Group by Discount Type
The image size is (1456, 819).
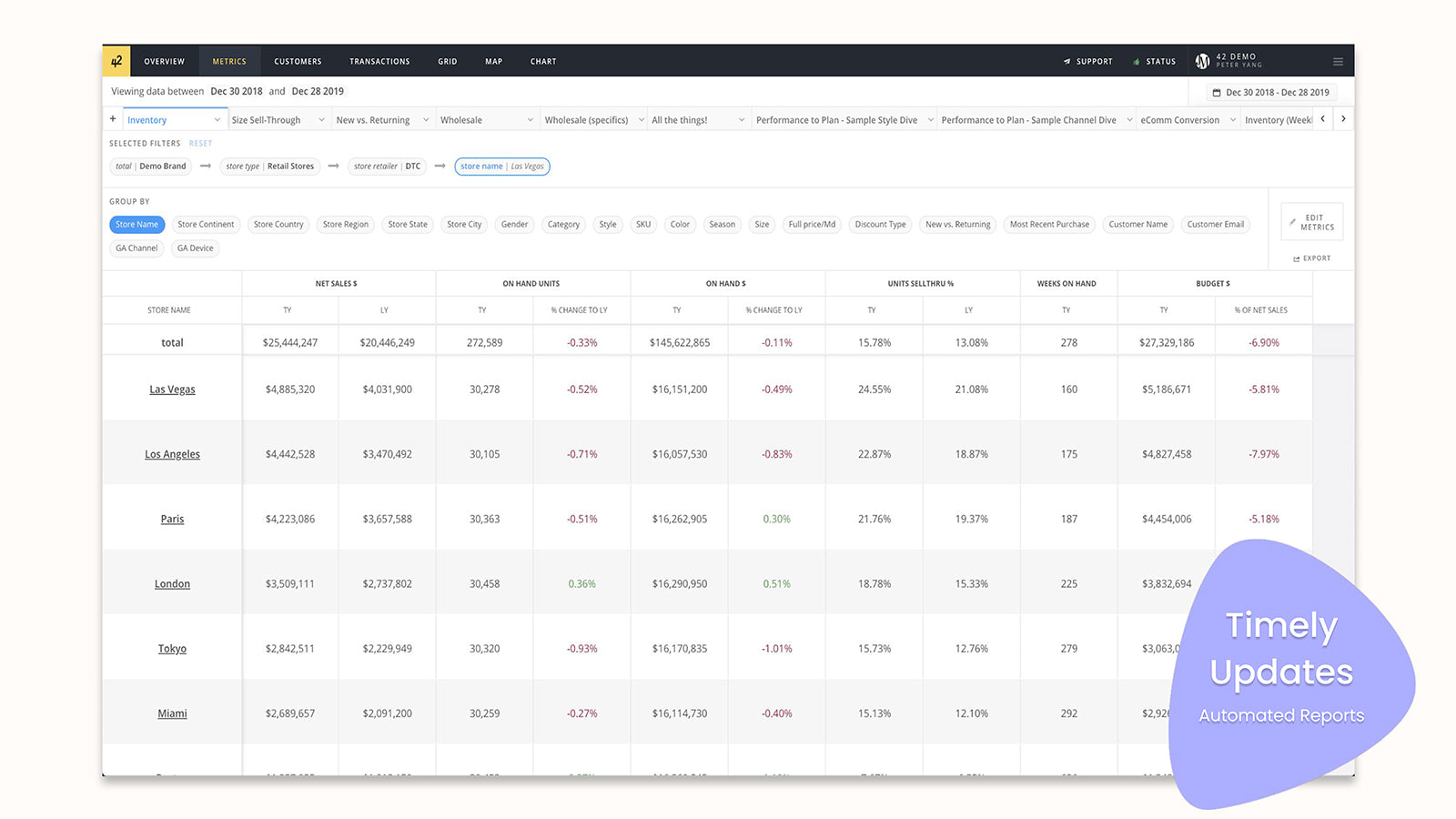(x=880, y=225)
